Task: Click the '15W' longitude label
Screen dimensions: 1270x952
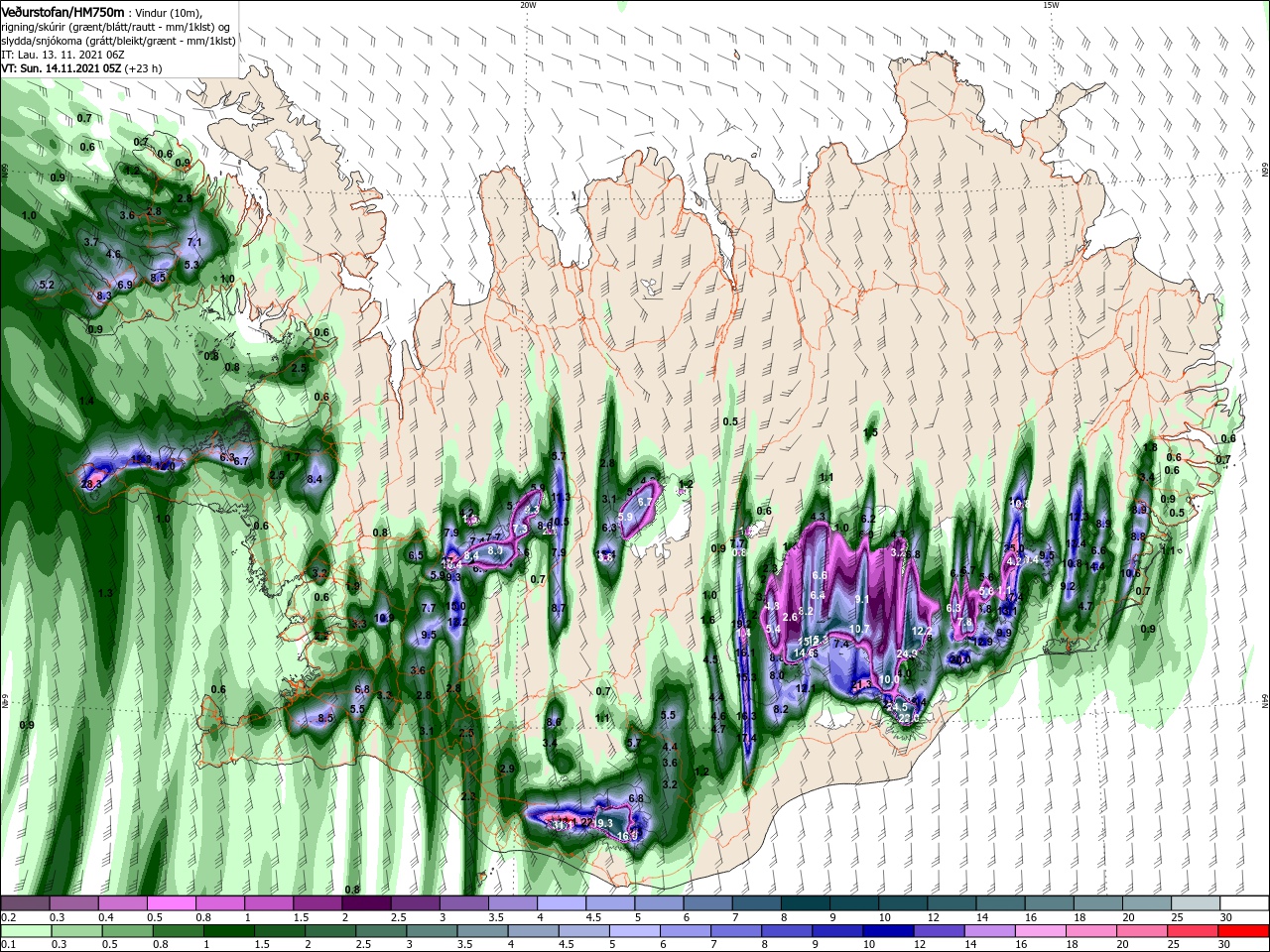Action: tap(1051, 5)
